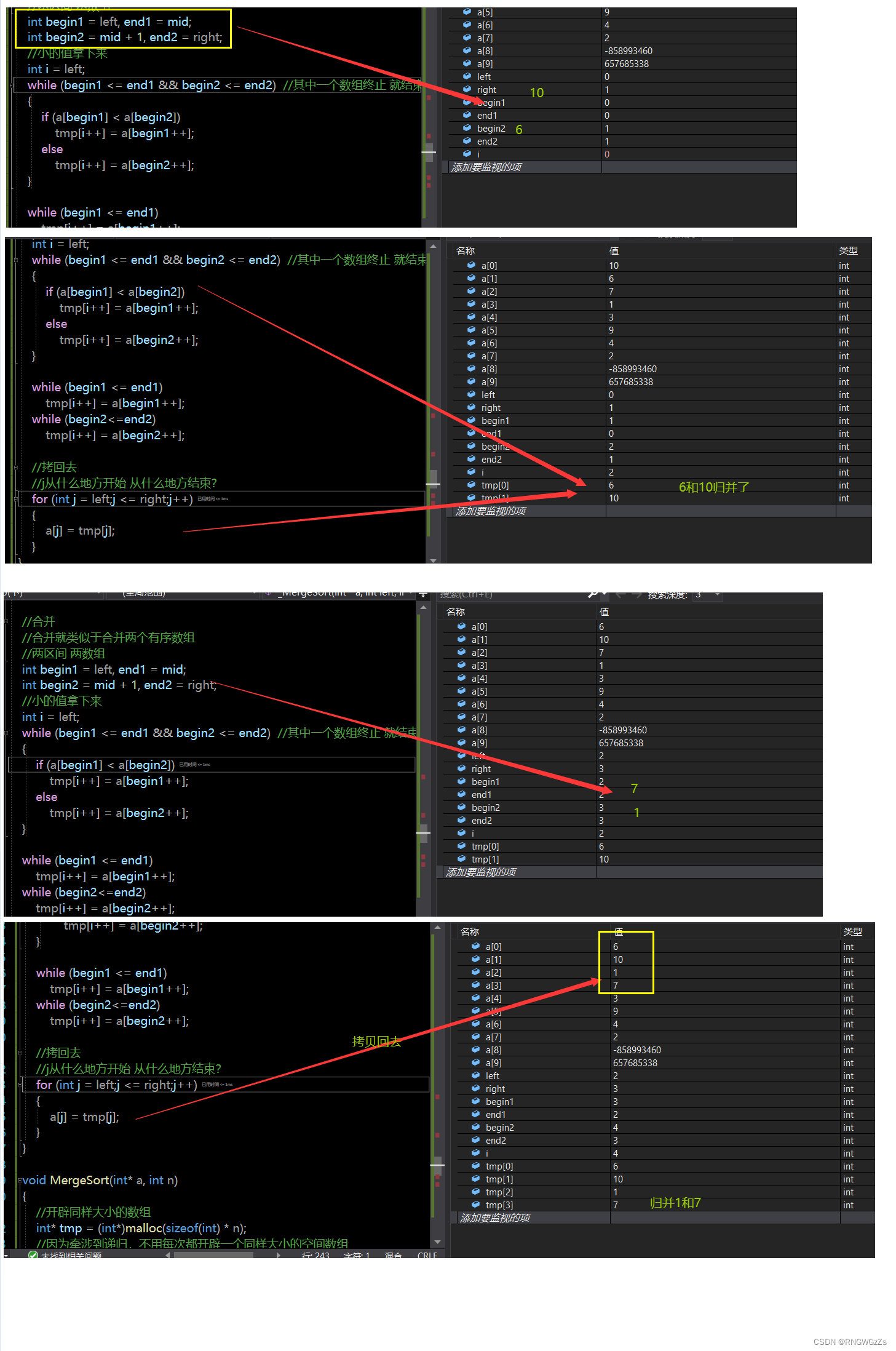This screenshot has height=1351, width=896.
Task: Select the begin2 row in top watch panel
Action: pyautogui.click(x=622, y=129)
